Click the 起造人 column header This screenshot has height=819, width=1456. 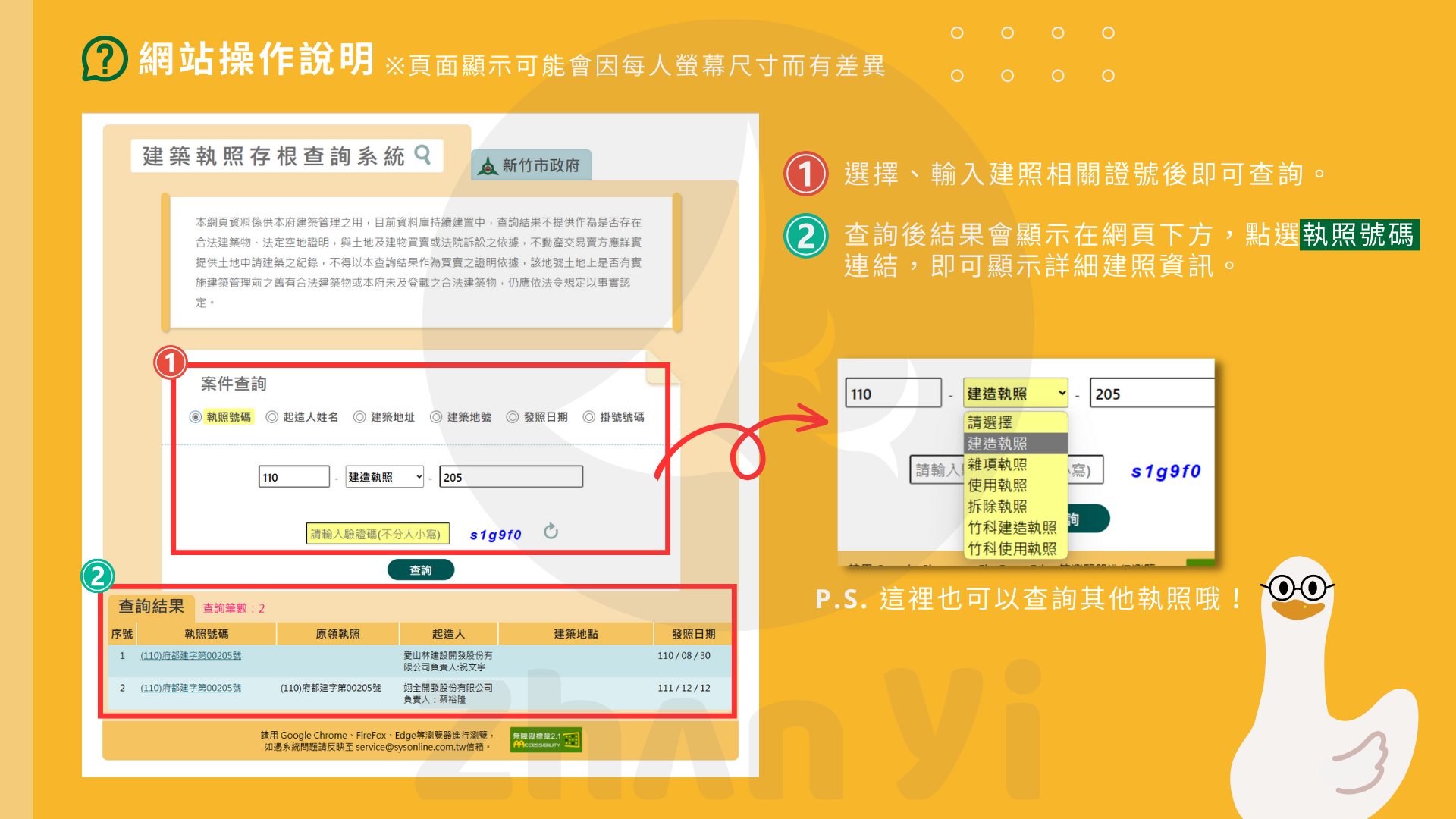pos(448,634)
